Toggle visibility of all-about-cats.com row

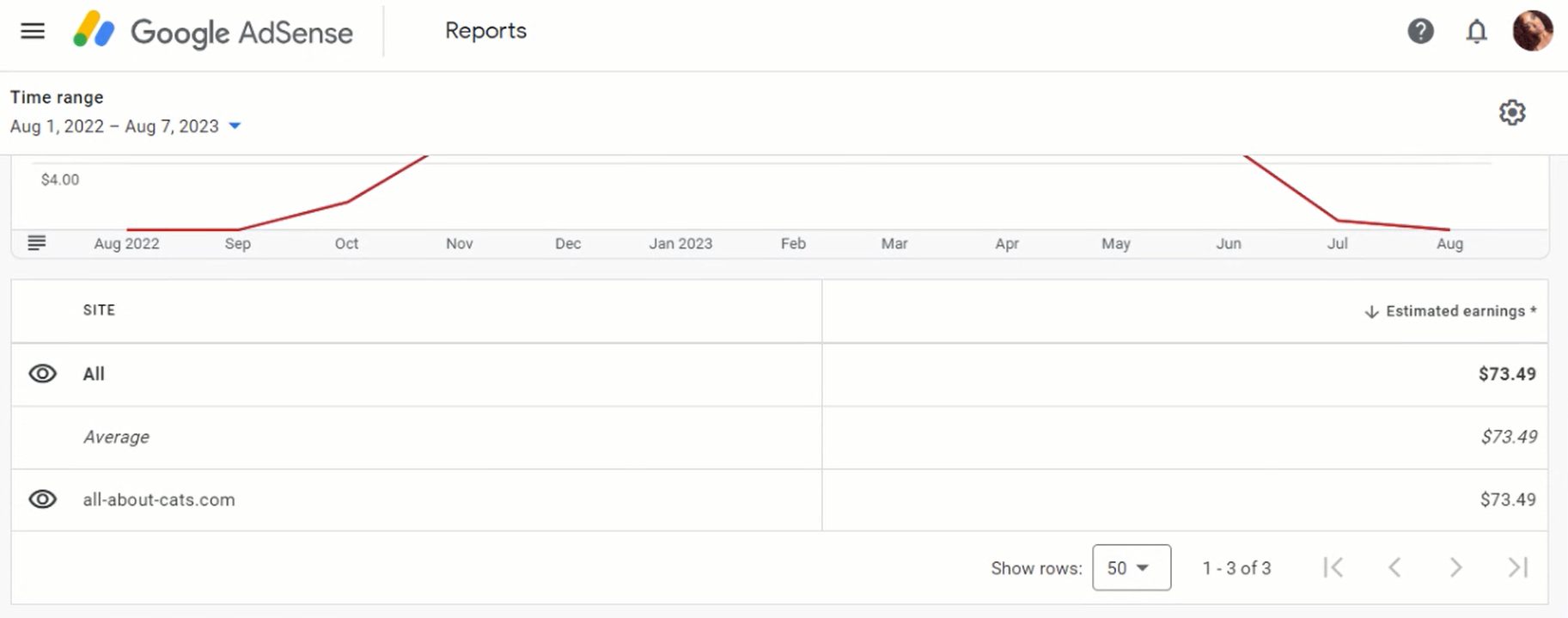[43, 499]
